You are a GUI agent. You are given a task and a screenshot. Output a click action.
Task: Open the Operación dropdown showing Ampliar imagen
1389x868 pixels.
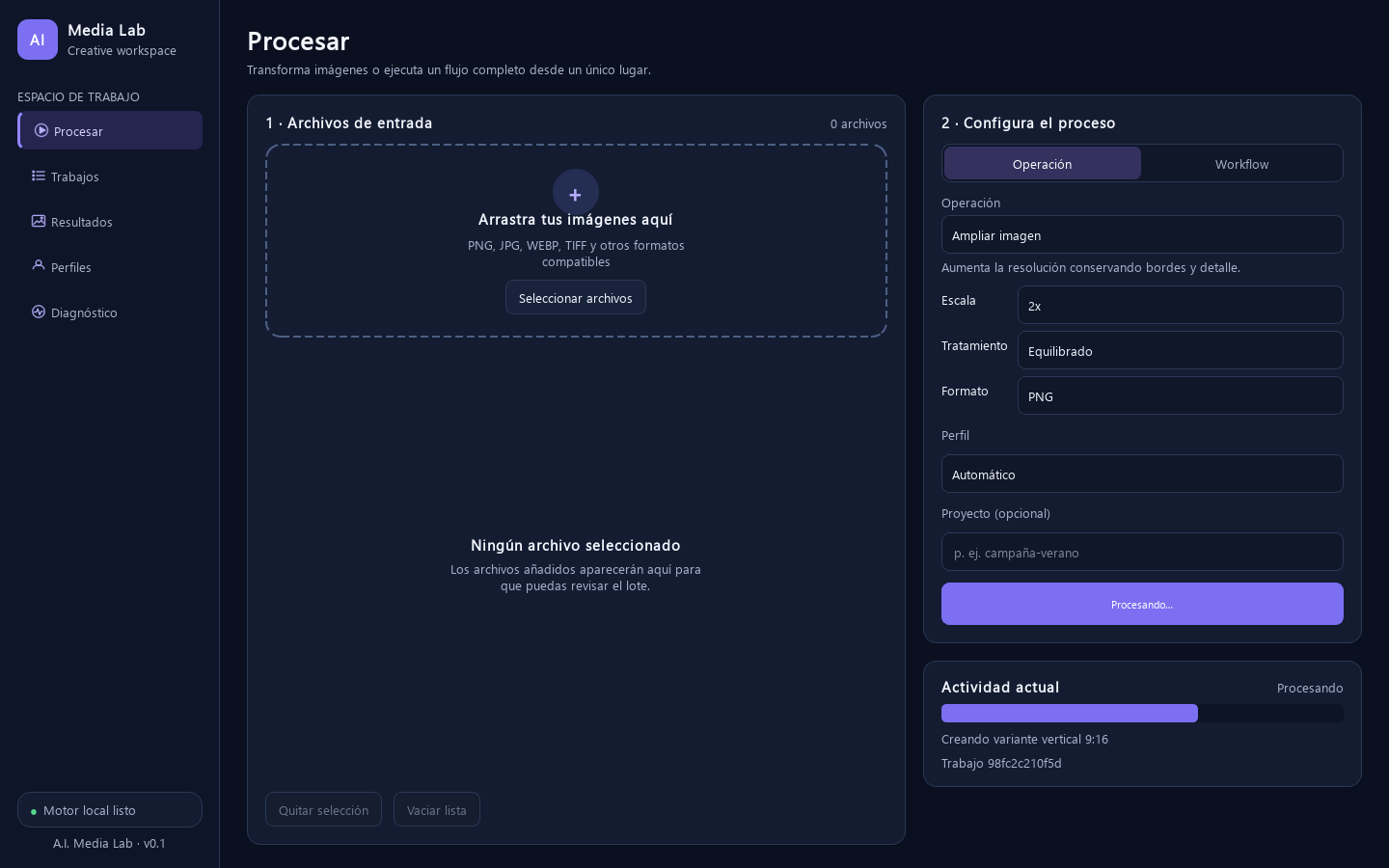click(x=1142, y=234)
